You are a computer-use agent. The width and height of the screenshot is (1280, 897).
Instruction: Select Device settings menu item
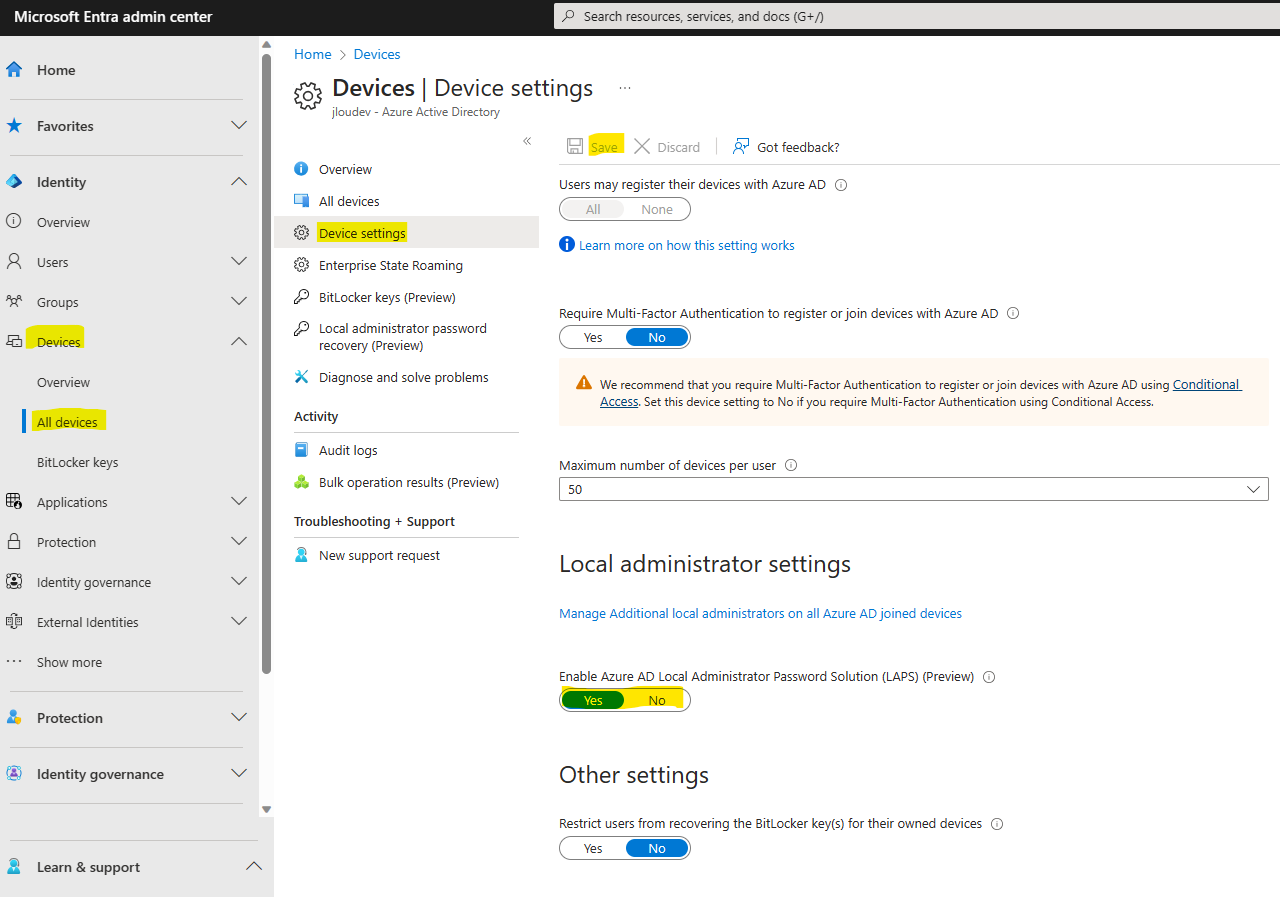(406, 233)
